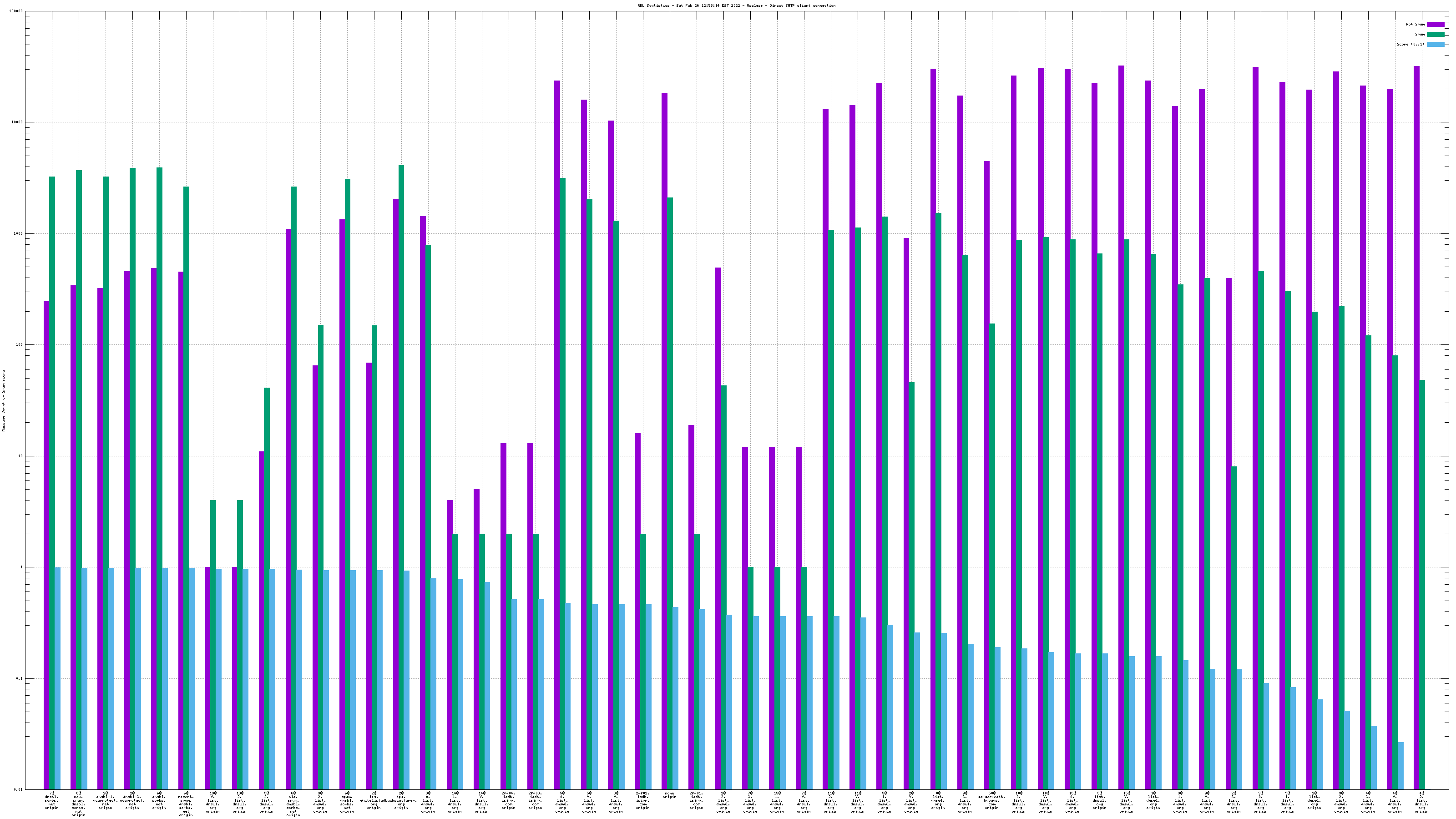Image resolution: width=1456 pixels, height=819 pixels.
Task: Click the ips.backscatterer.org origin label
Action: coord(401,800)
